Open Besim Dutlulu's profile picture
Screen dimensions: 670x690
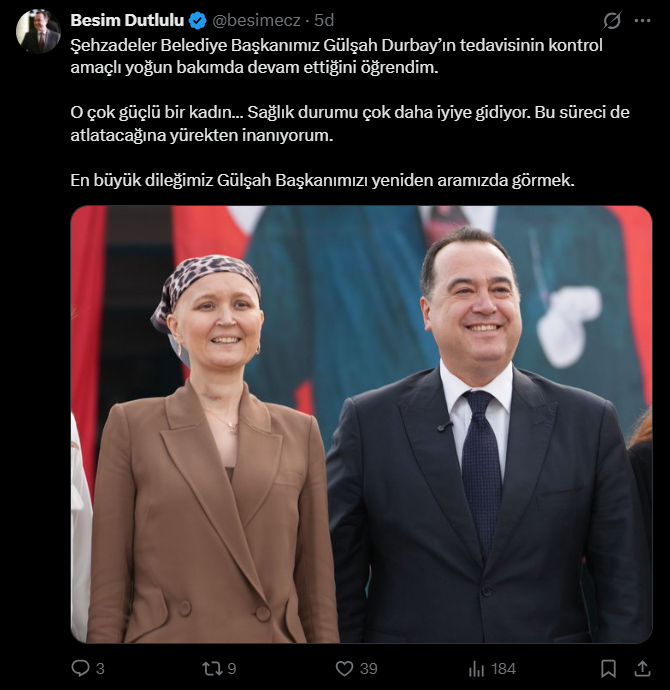coord(38,31)
